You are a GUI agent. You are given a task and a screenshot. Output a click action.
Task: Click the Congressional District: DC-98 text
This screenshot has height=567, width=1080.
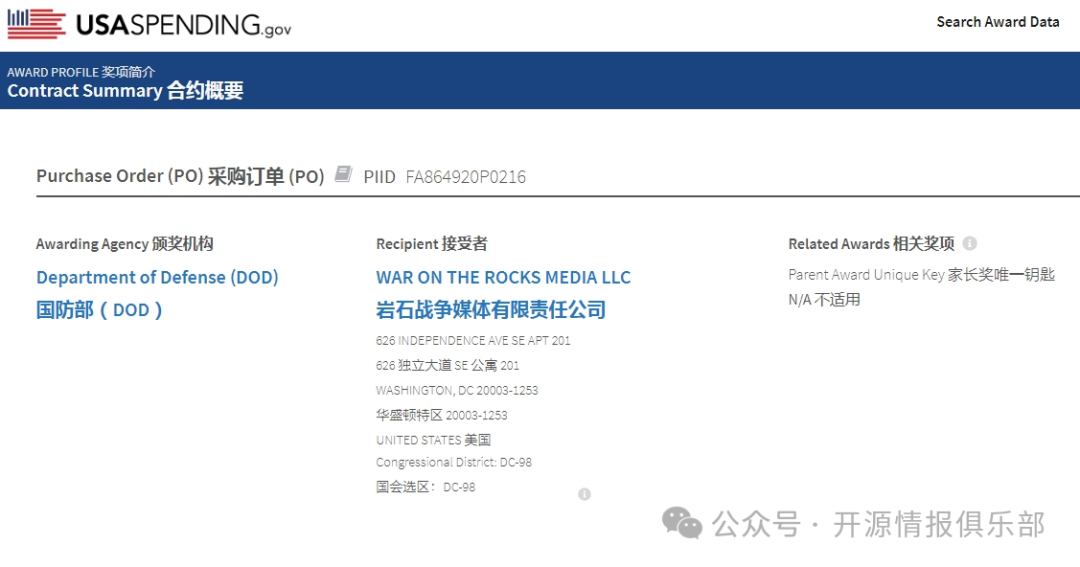[x=454, y=462]
